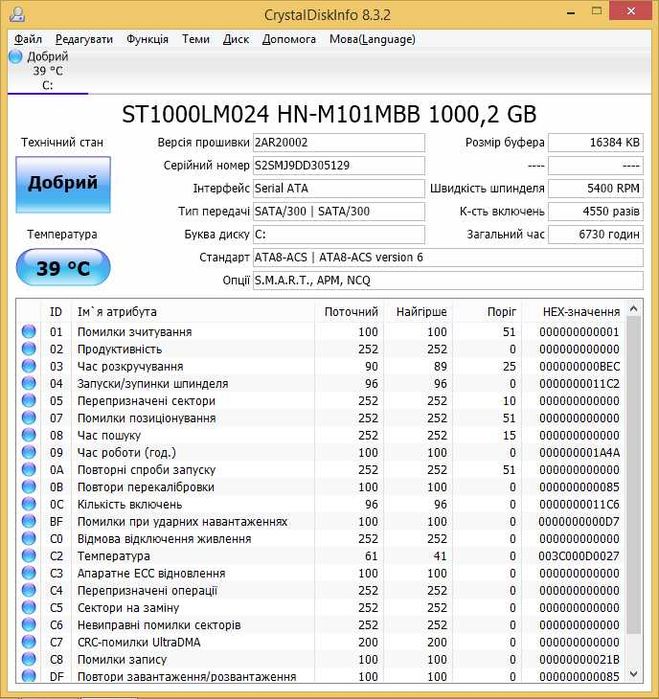Click status orb for Сектори на заміну
The width and height of the screenshot is (659, 699).
(x=29, y=607)
